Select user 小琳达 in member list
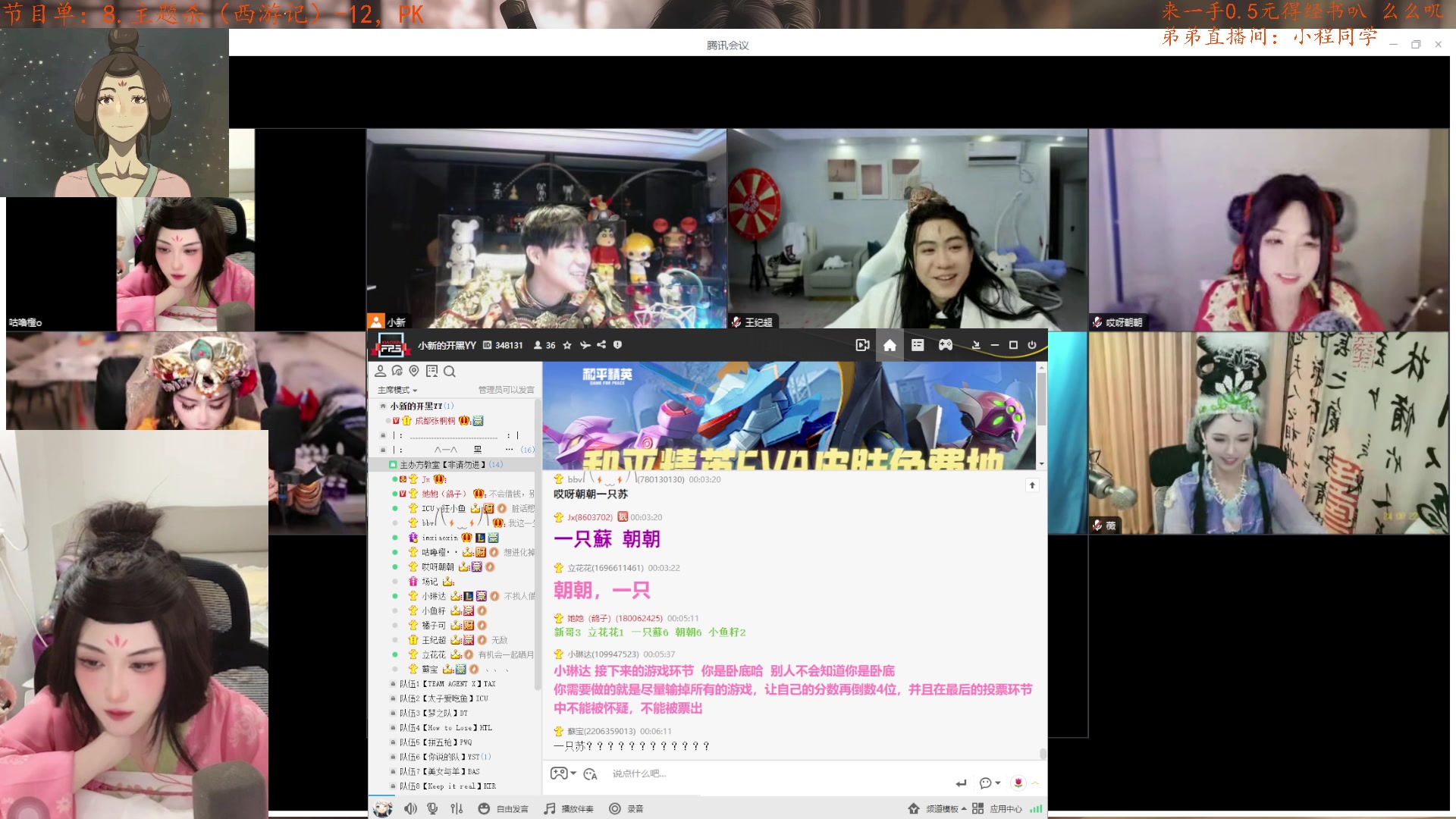The image size is (1456, 819). coord(434,596)
